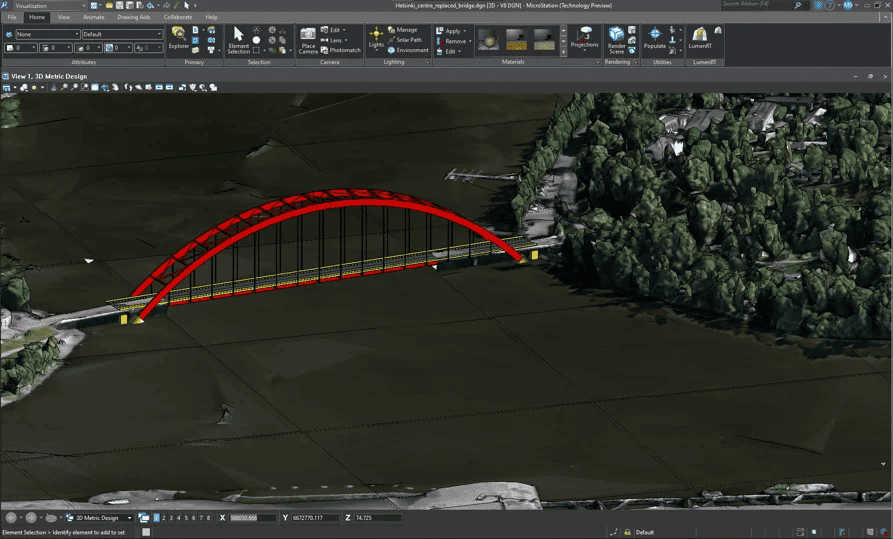Select the third material thumbnail in gallery
Image resolution: width=893 pixels, height=539 pixels.
(544, 40)
